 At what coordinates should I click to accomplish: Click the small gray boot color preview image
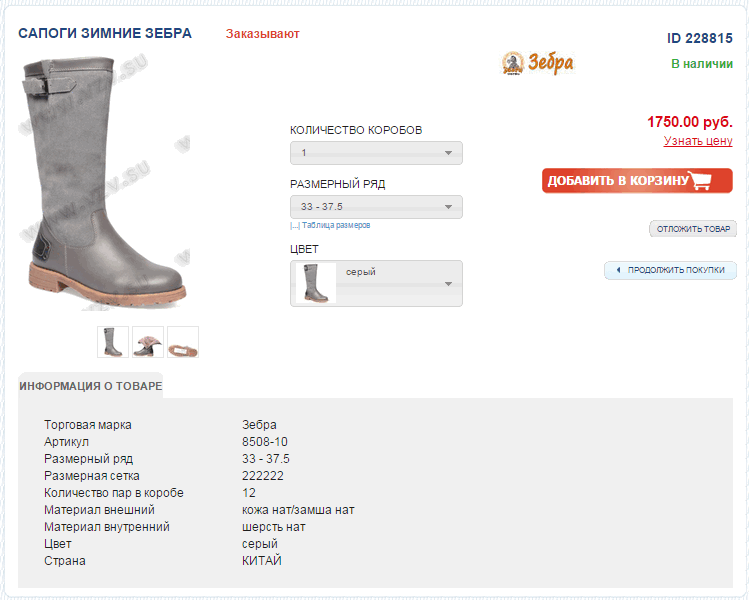tap(316, 283)
